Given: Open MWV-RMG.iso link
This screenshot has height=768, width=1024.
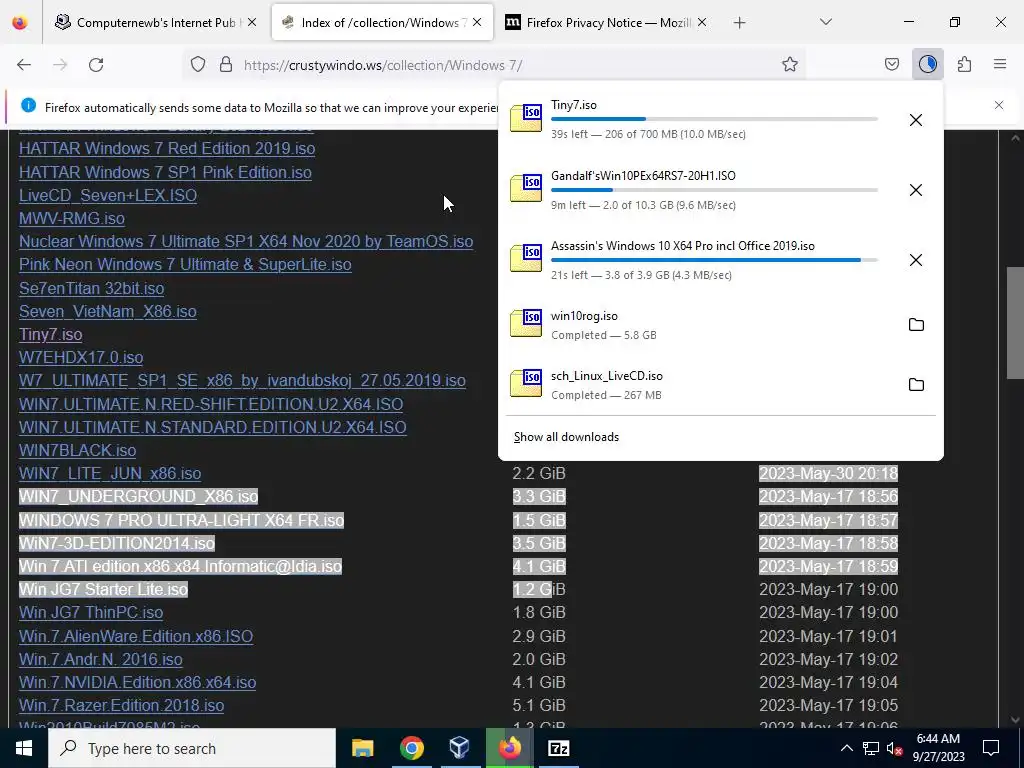Looking at the screenshot, I should pos(72,219).
